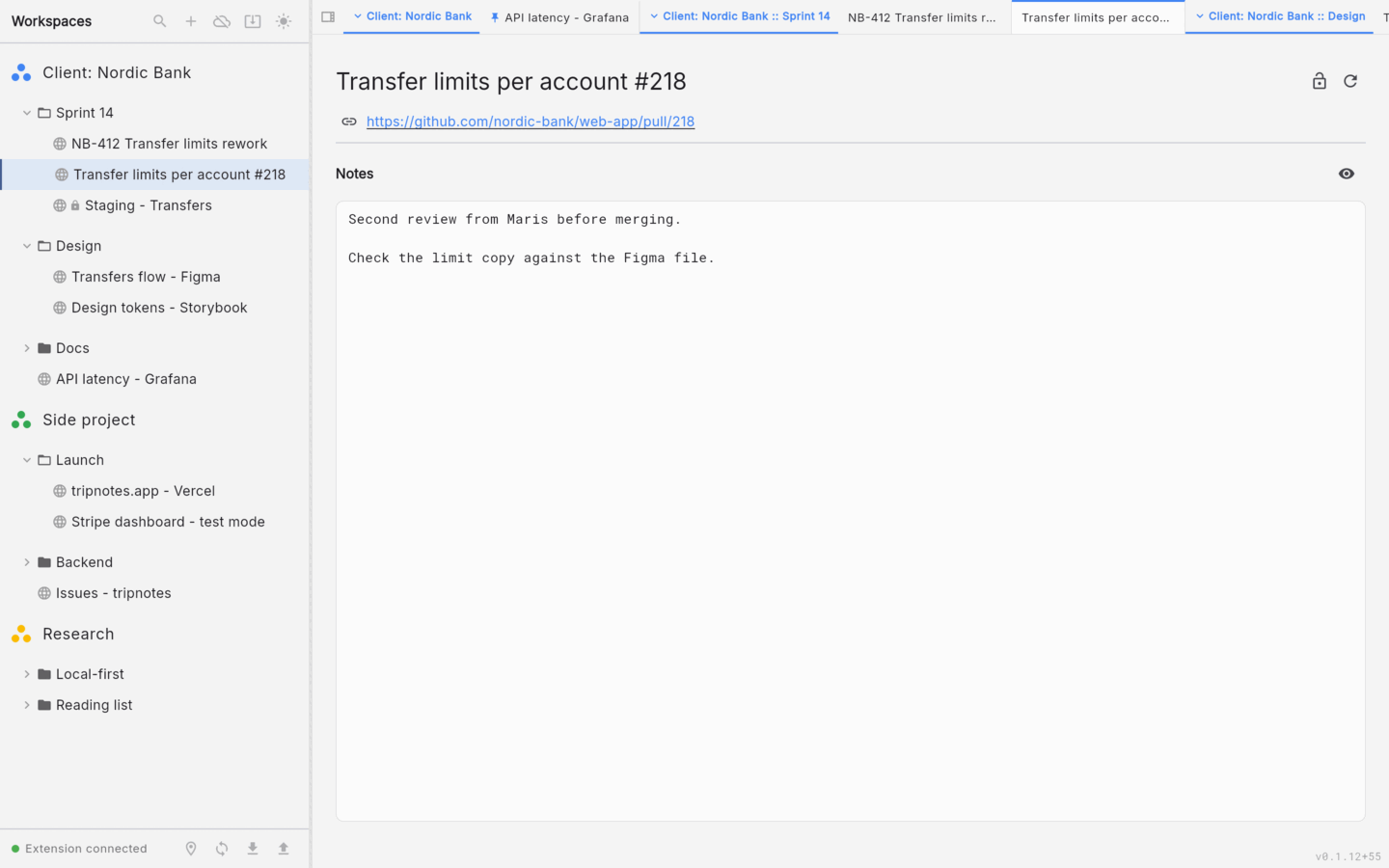This screenshot has height=868, width=1389.
Task: Click the import icon in the Workspaces header
Action: pos(253,21)
